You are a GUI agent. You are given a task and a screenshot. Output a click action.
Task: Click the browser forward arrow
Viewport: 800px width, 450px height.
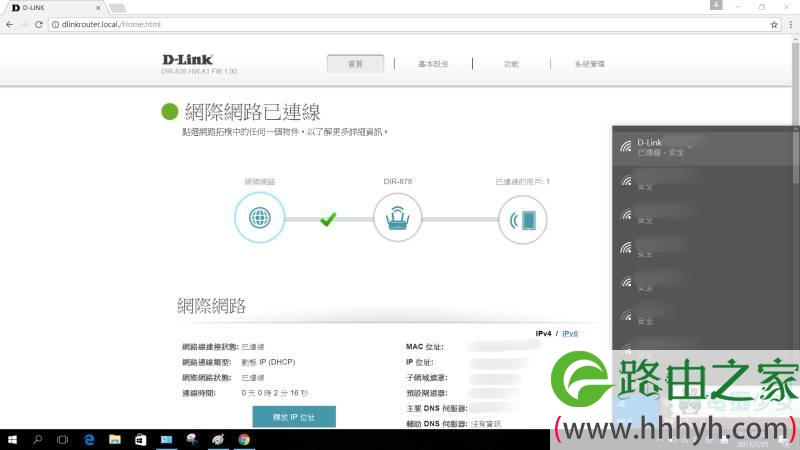(24, 24)
